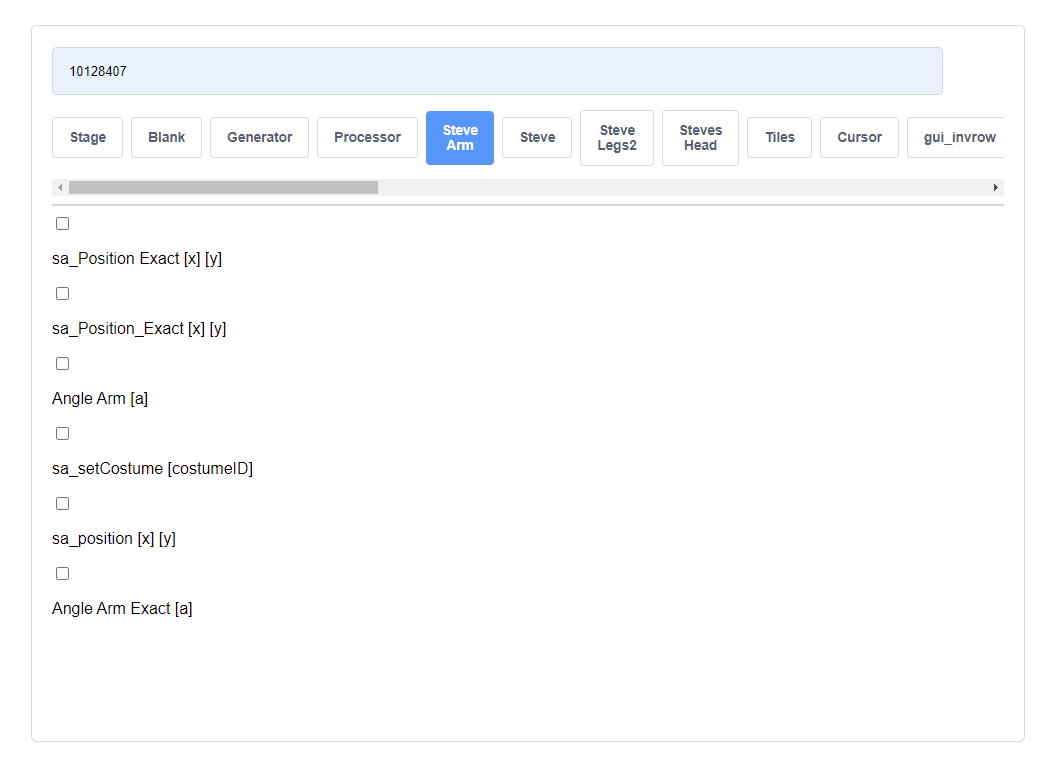The height and width of the screenshot is (772, 1060).
Task: Click the [costumeID] link of sa_setCostume
Action: pos(211,468)
